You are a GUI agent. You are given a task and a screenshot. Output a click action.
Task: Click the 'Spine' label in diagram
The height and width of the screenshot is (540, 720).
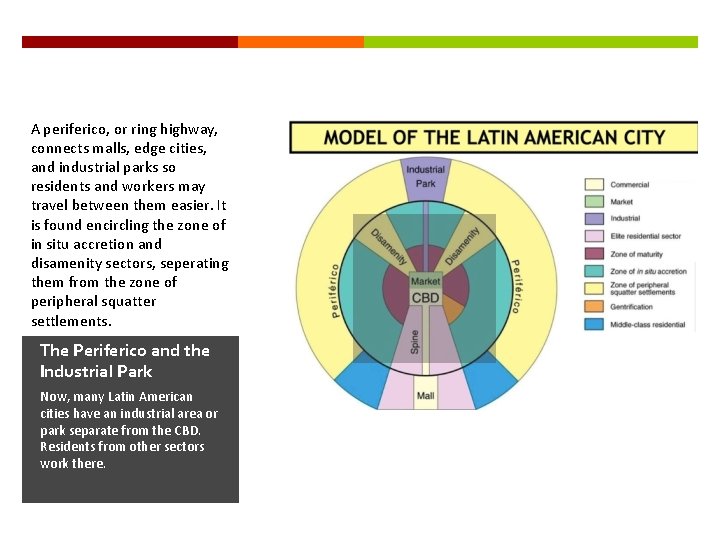415,342
